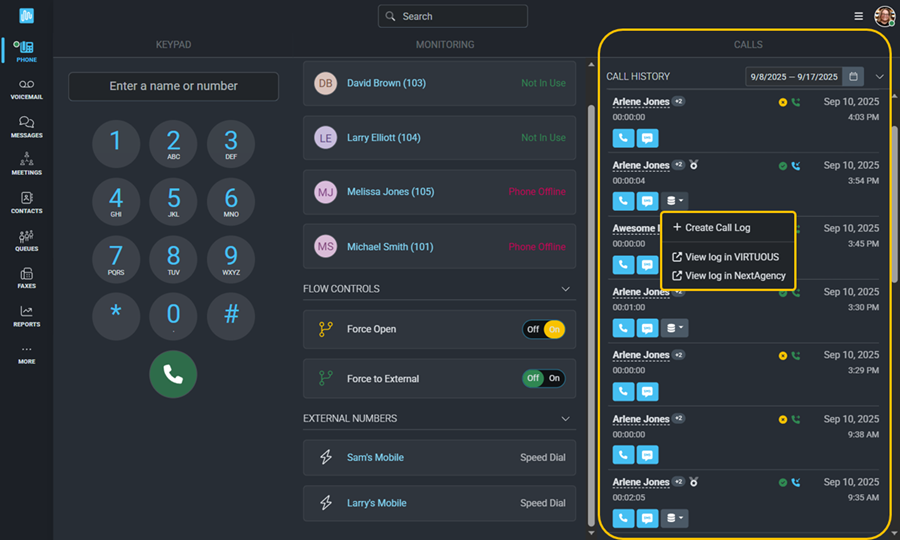Switch to the Monitoring tab
The image size is (900, 540).
(445, 44)
